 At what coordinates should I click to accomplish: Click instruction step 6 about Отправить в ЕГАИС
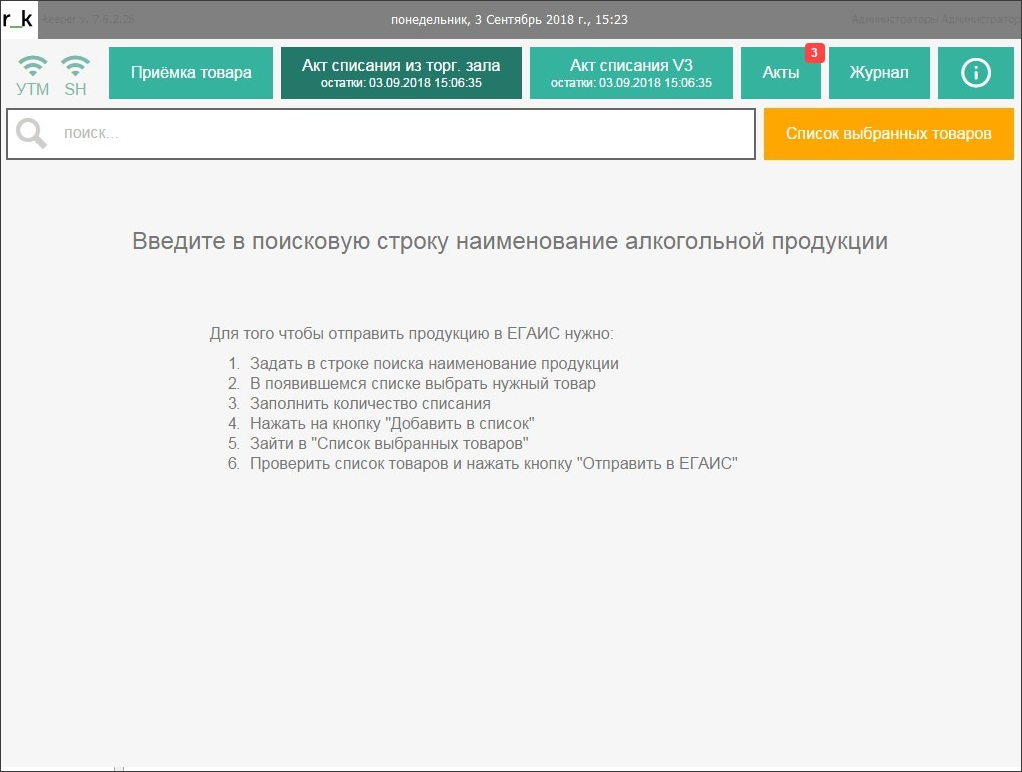[x=493, y=463]
